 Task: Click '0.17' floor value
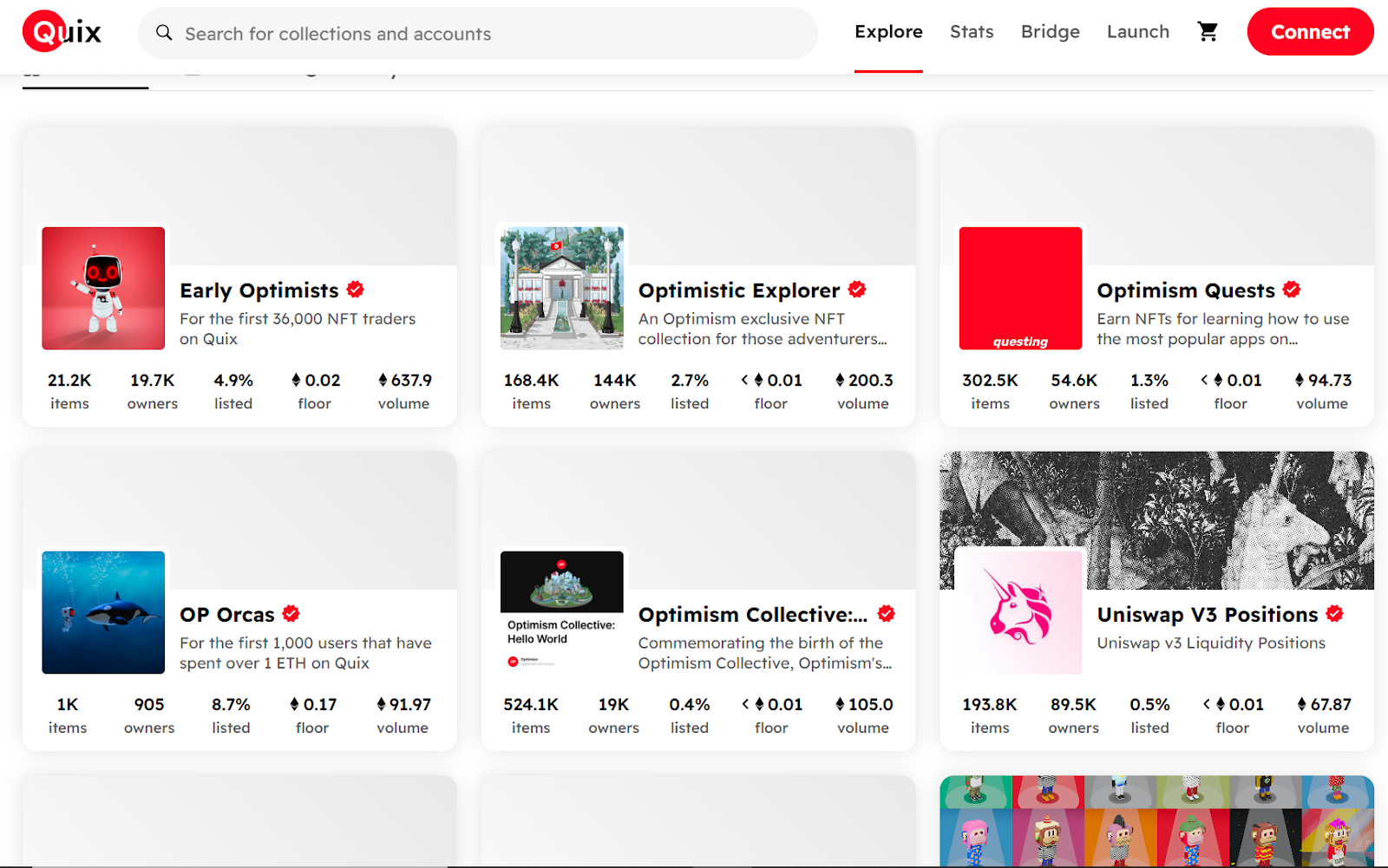coord(320,705)
